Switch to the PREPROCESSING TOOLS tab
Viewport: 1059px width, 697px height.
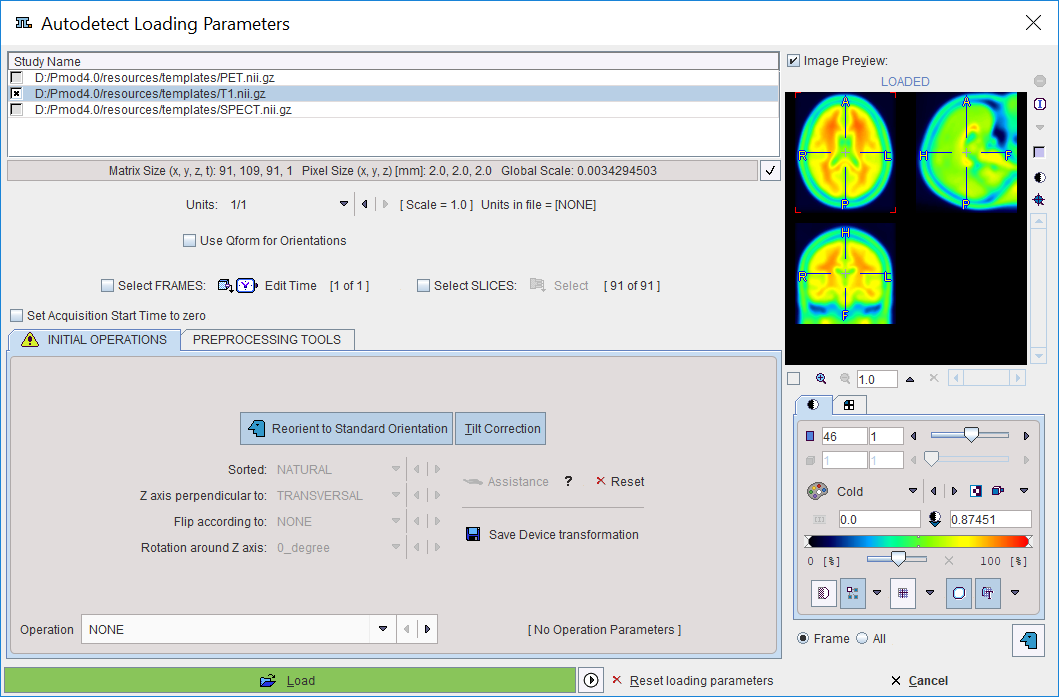click(267, 340)
